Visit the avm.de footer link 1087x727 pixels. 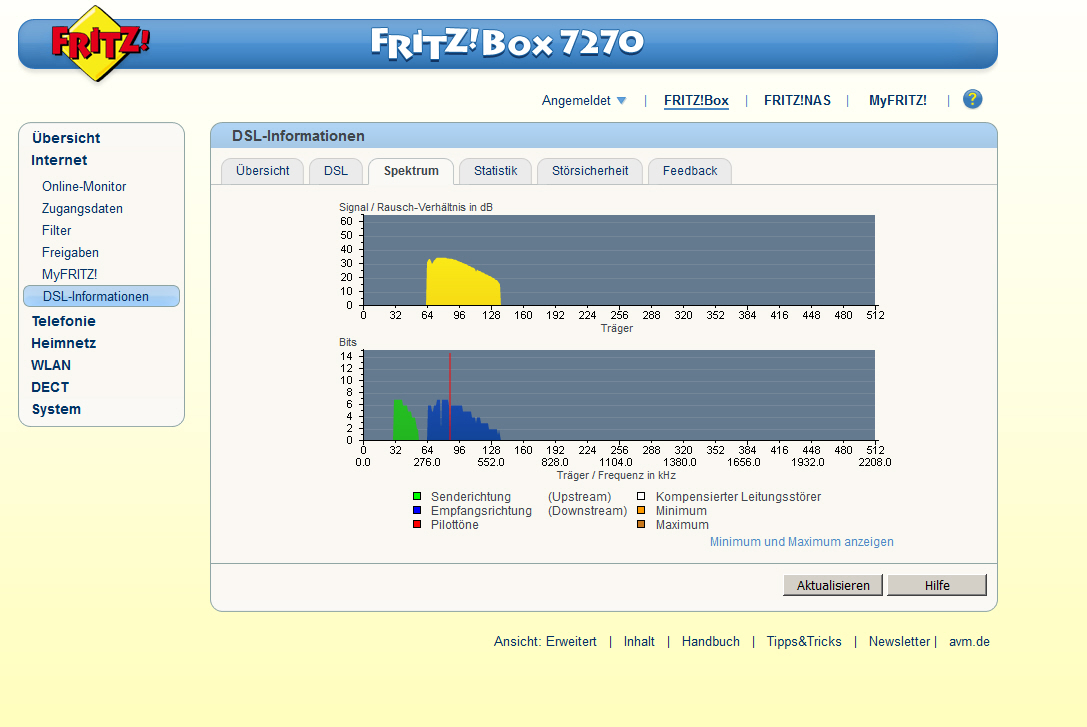point(969,641)
